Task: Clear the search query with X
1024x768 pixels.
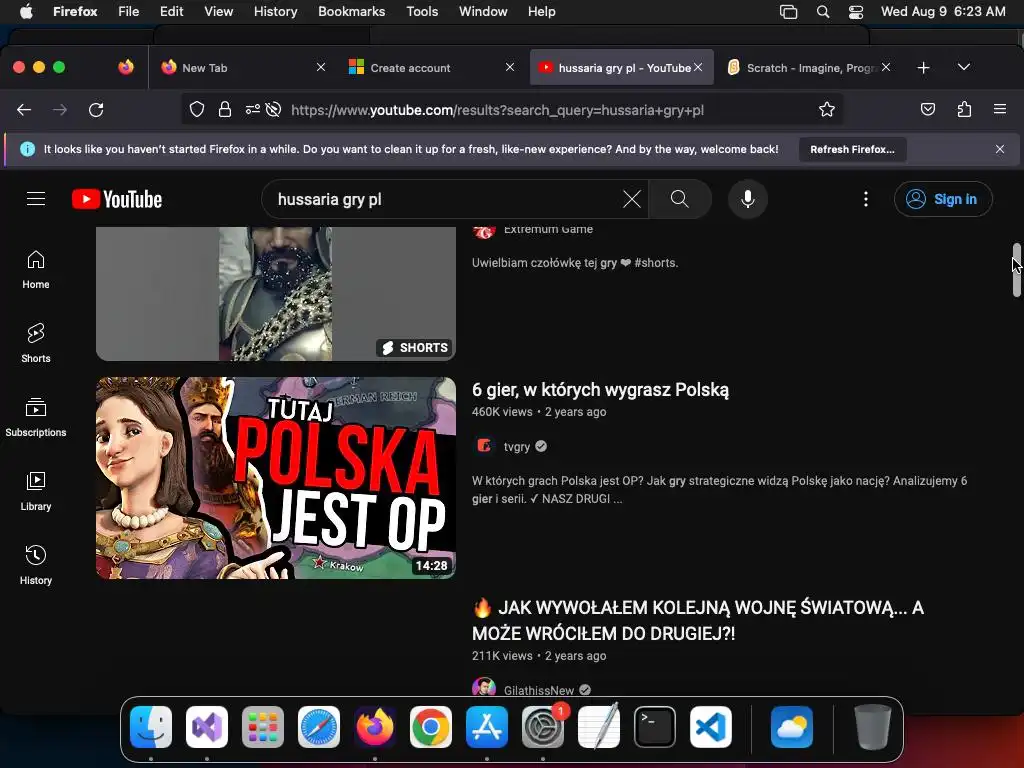Action: [x=632, y=199]
